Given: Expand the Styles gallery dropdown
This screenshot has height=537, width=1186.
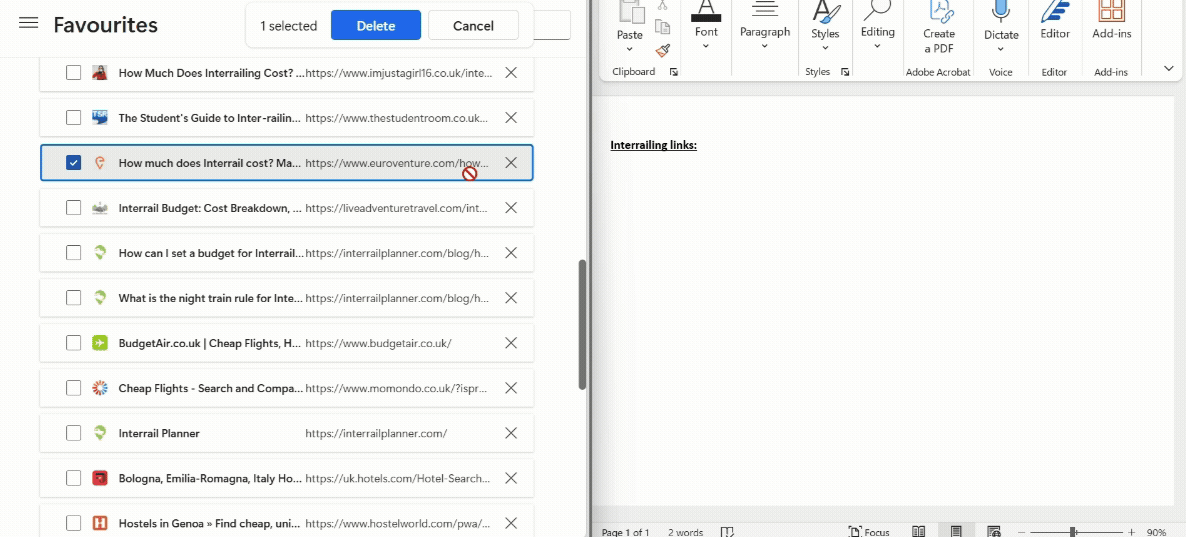Looking at the screenshot, I should [825, 48].
